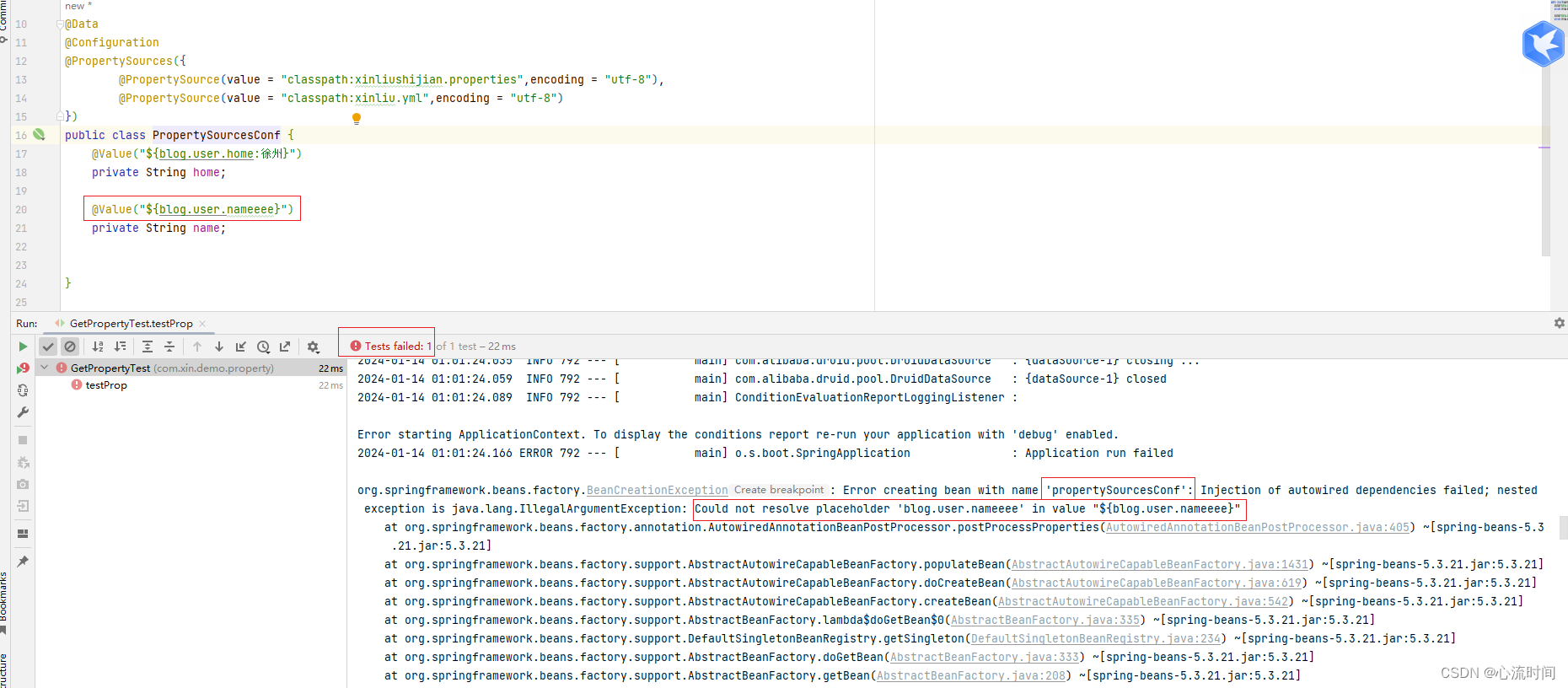The height and width of the screenshot is (688, 1568).
Task: Go to previous failed test arrow
Action: click(x=197, y=347)
